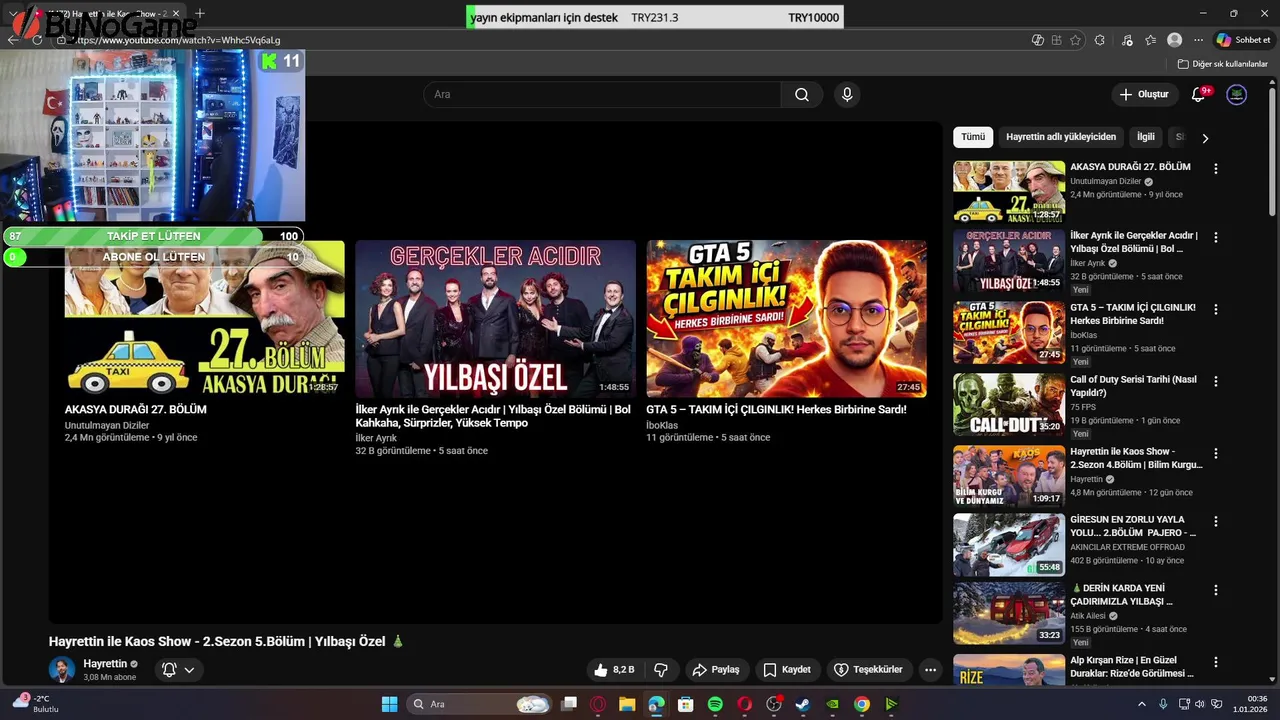1280x720 pixels.
Task: Click the Paylaş share button
Action: point(716,670)
